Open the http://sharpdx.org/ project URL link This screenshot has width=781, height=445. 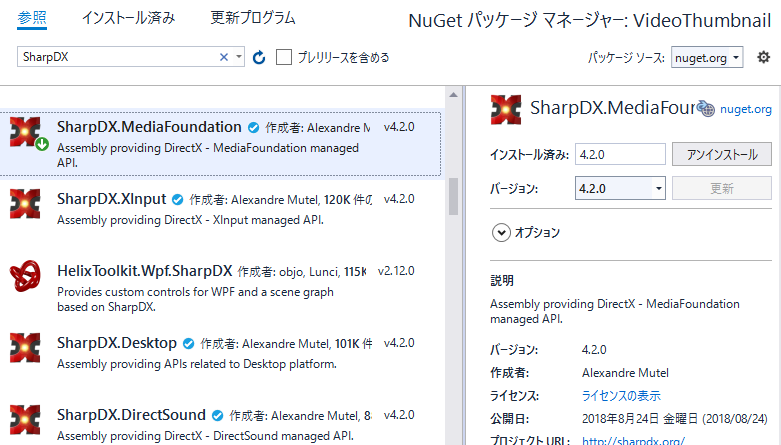(x=633, y=441)
